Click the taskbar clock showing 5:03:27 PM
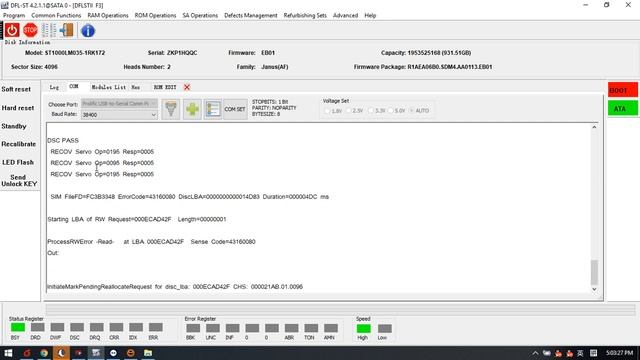This screenshot has width=640, height=360. (x=620, y=353)
